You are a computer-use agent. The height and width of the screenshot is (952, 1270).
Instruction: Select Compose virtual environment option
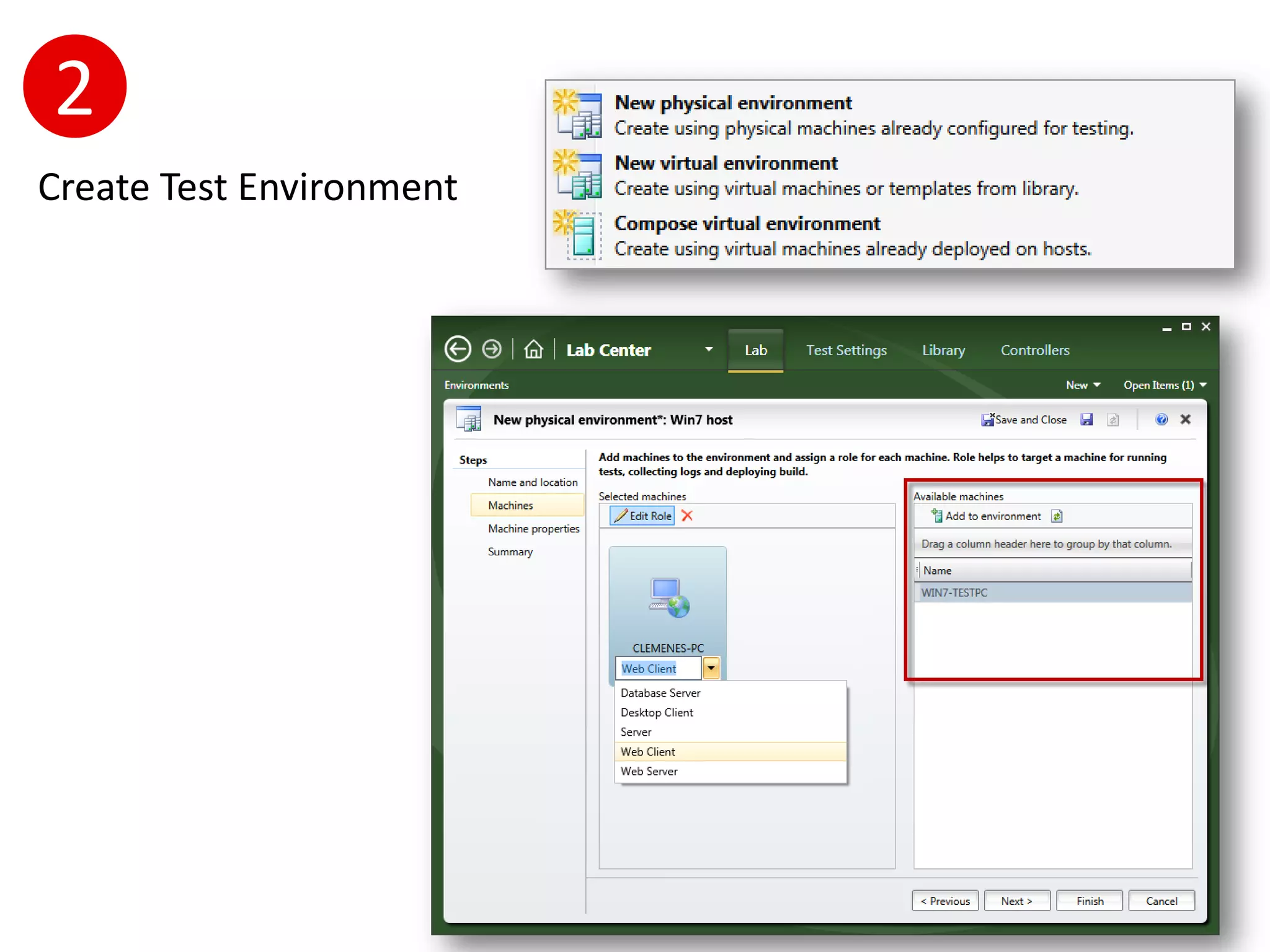890,236
